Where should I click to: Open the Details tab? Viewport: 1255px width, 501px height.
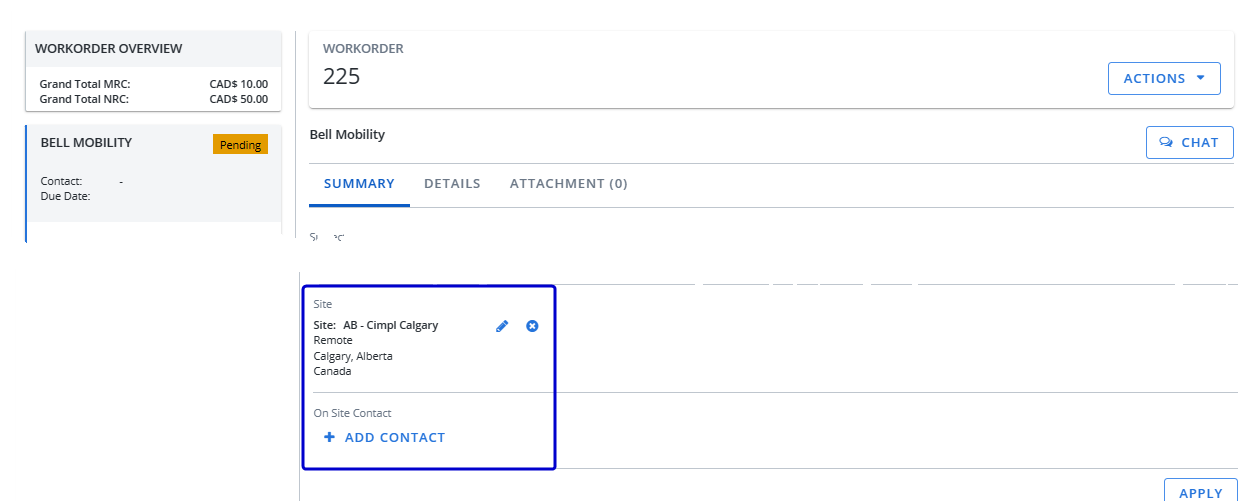tap(452, 184)
